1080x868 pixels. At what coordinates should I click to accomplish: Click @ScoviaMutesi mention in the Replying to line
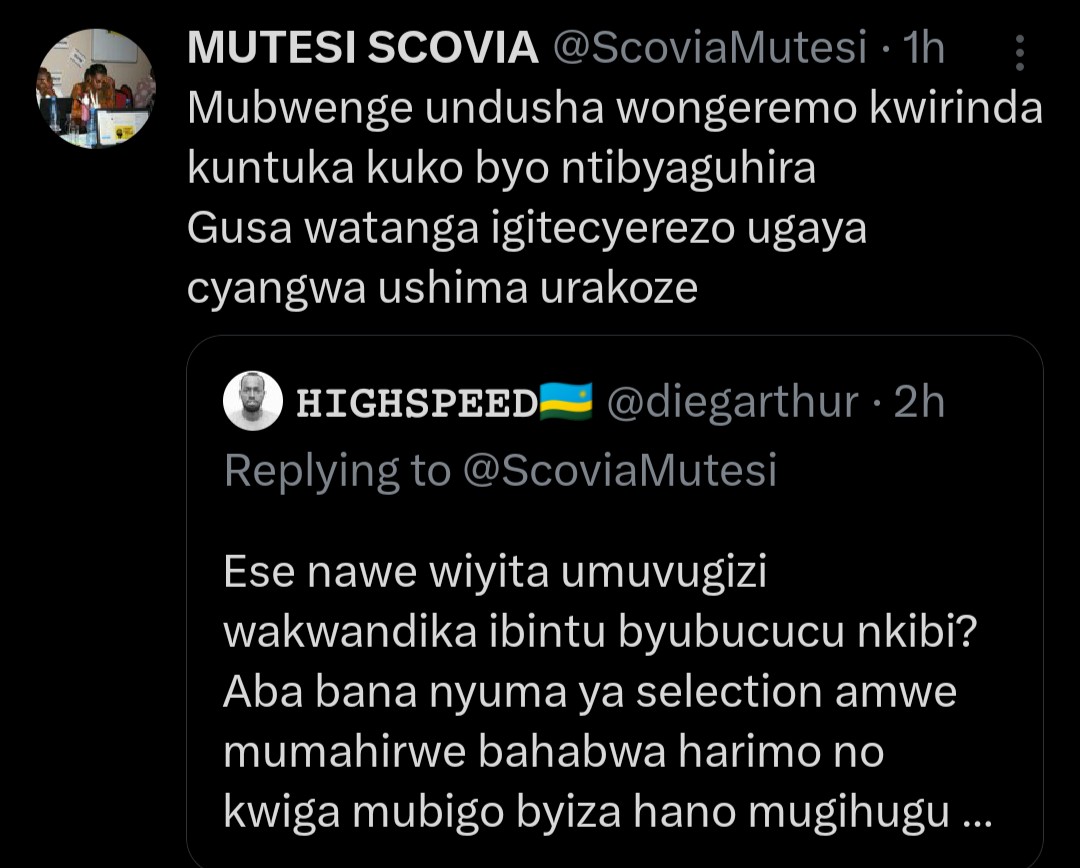pyautogui.click(x=619, y=470)
